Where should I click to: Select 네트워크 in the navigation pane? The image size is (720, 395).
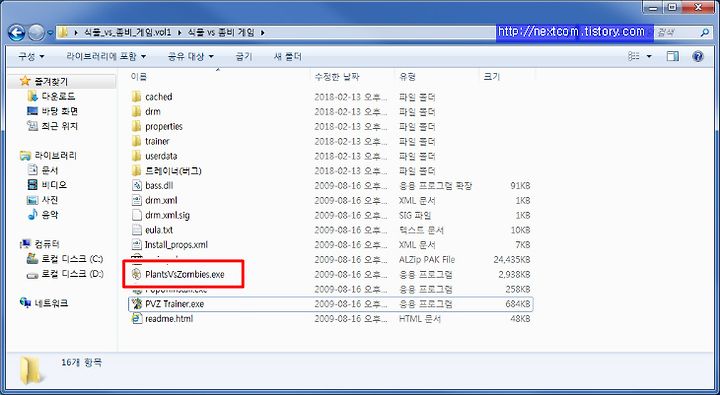[x=51, y=303]
